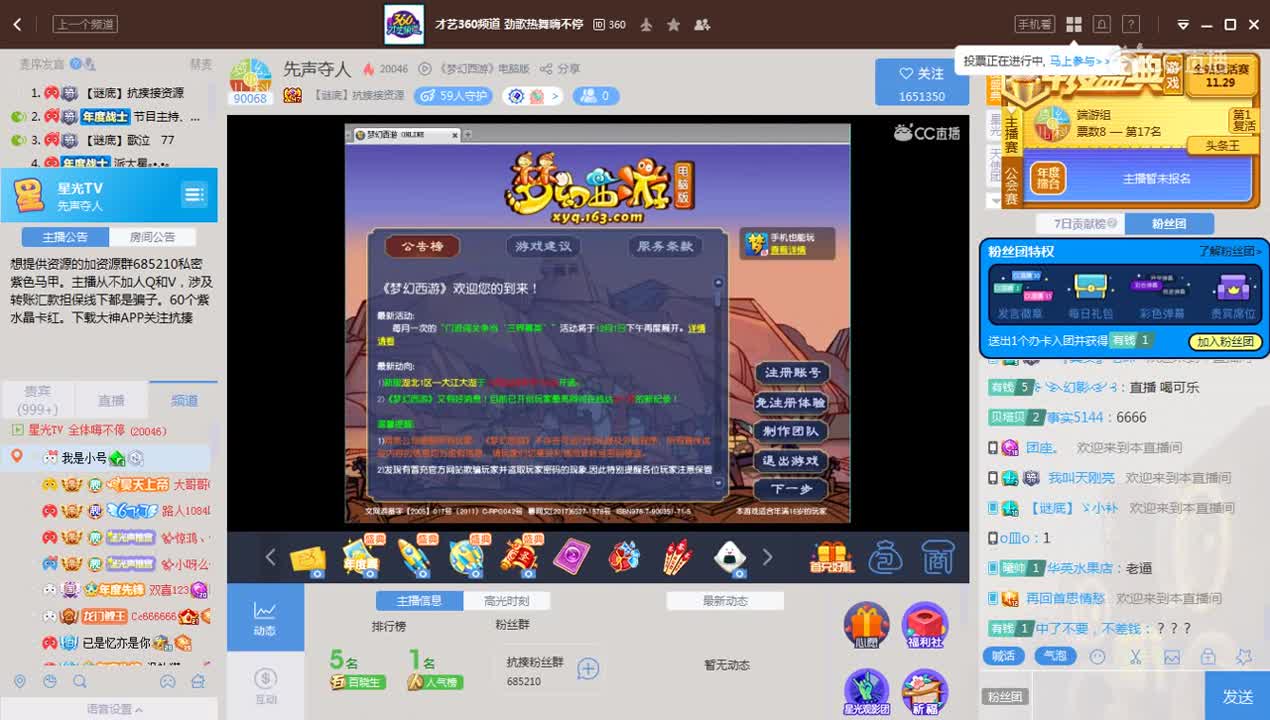Click the location pin icon at bottom left
Viewport: 1270px width, 720px height.
coord(20,682)
